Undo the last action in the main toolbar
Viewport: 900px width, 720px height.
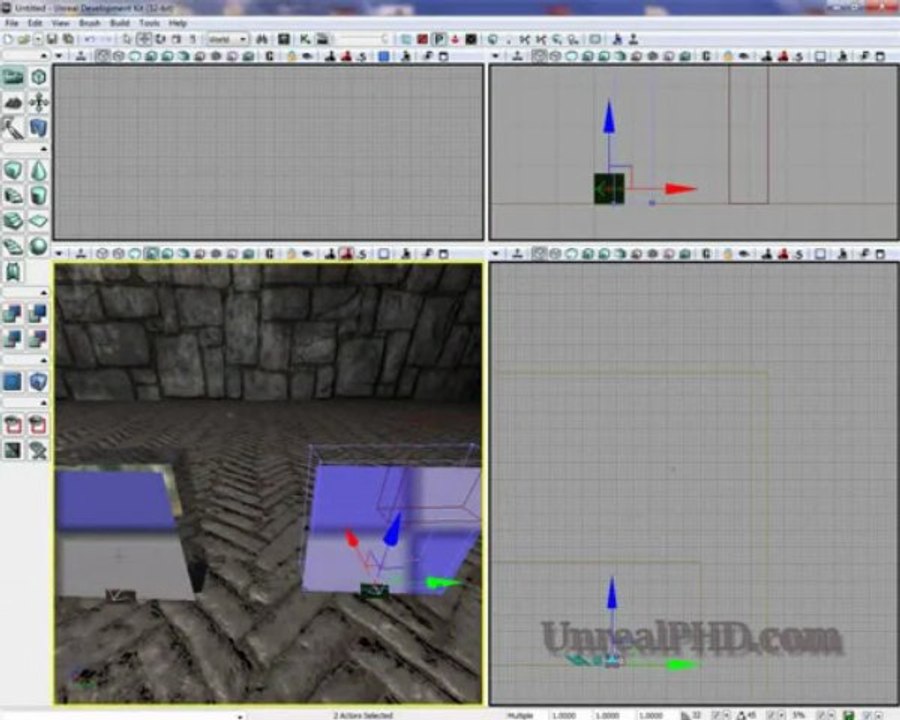coord(90,39)
